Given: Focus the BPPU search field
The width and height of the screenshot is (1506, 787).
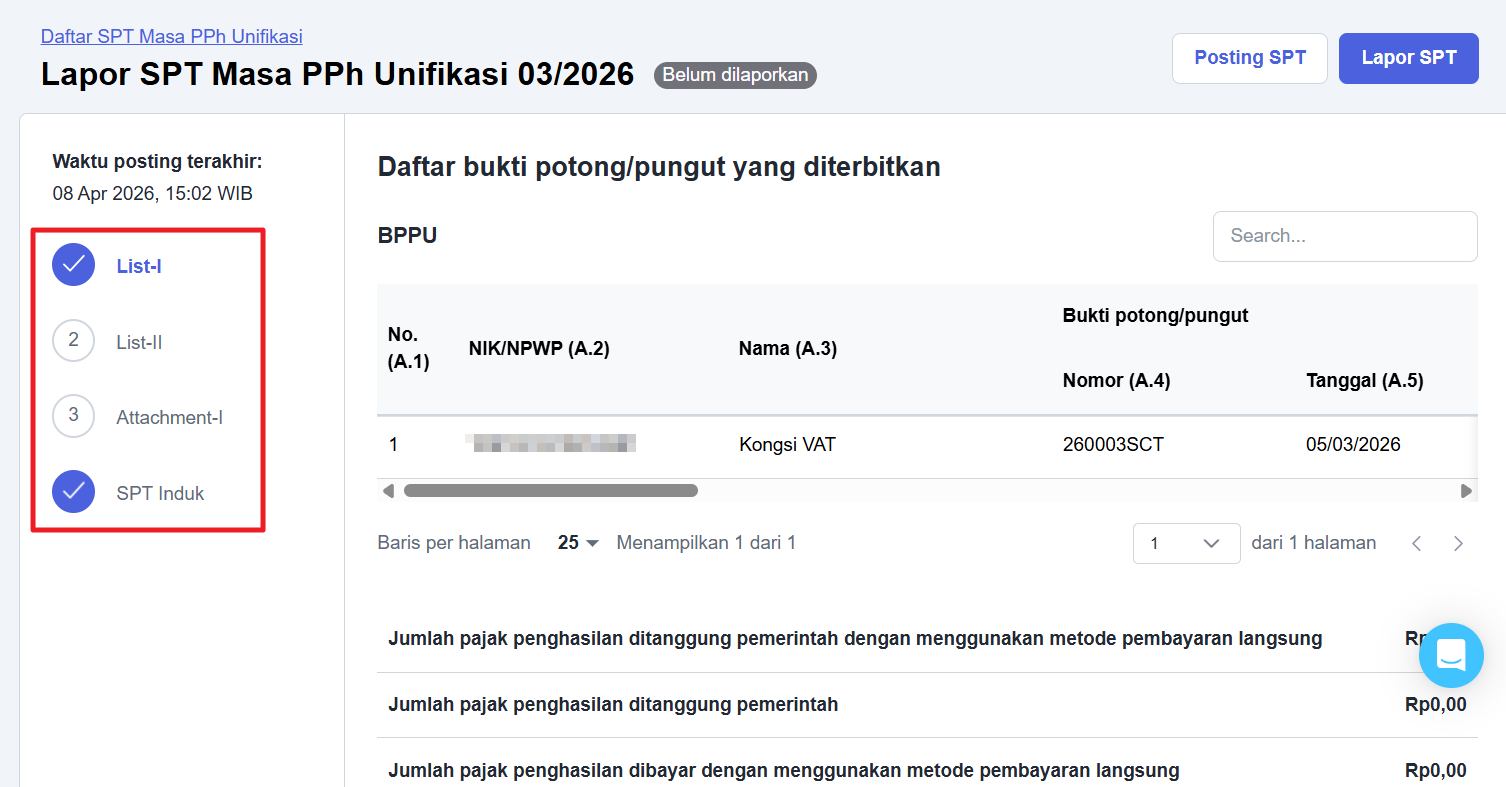Looking at the screenshot, I should tap(1344, 236).
